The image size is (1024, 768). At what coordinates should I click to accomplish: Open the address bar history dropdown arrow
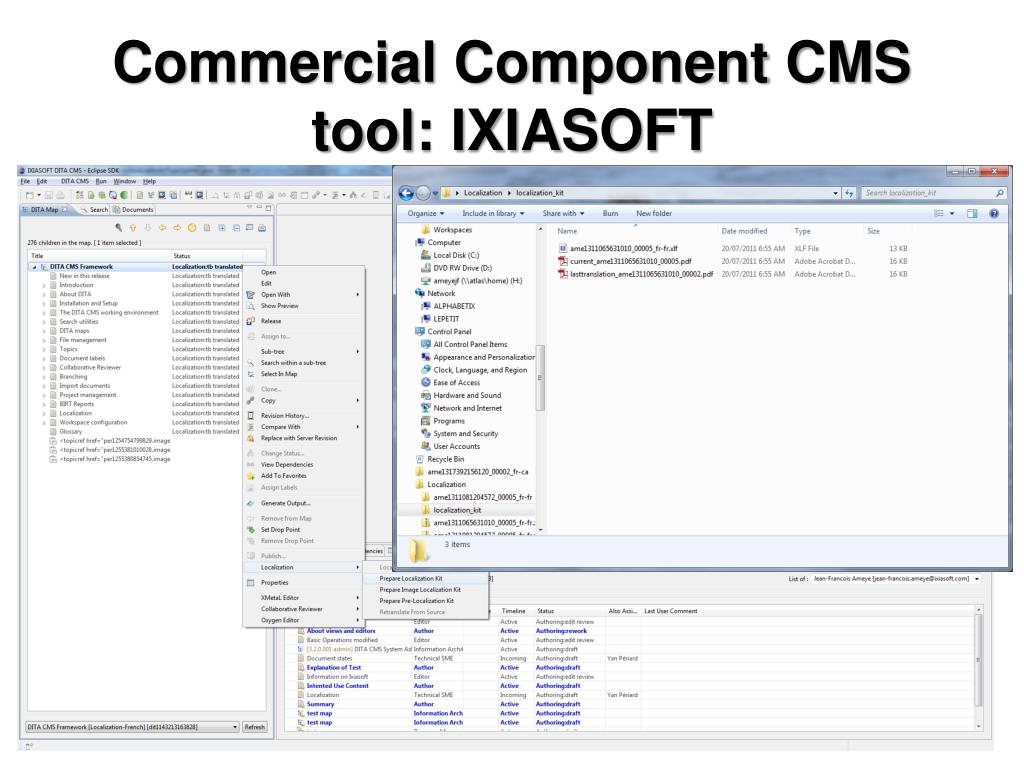(x=835, y=193)
